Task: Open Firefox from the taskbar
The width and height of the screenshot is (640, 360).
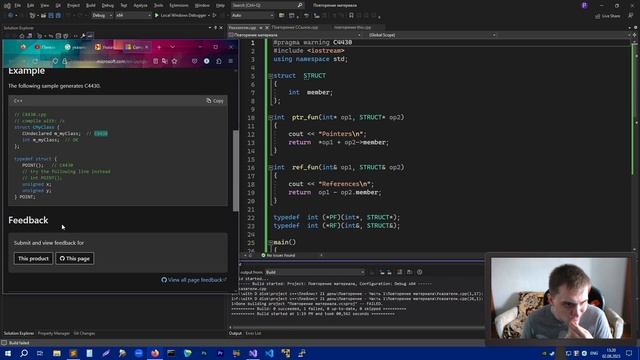Action: point(155,353)
